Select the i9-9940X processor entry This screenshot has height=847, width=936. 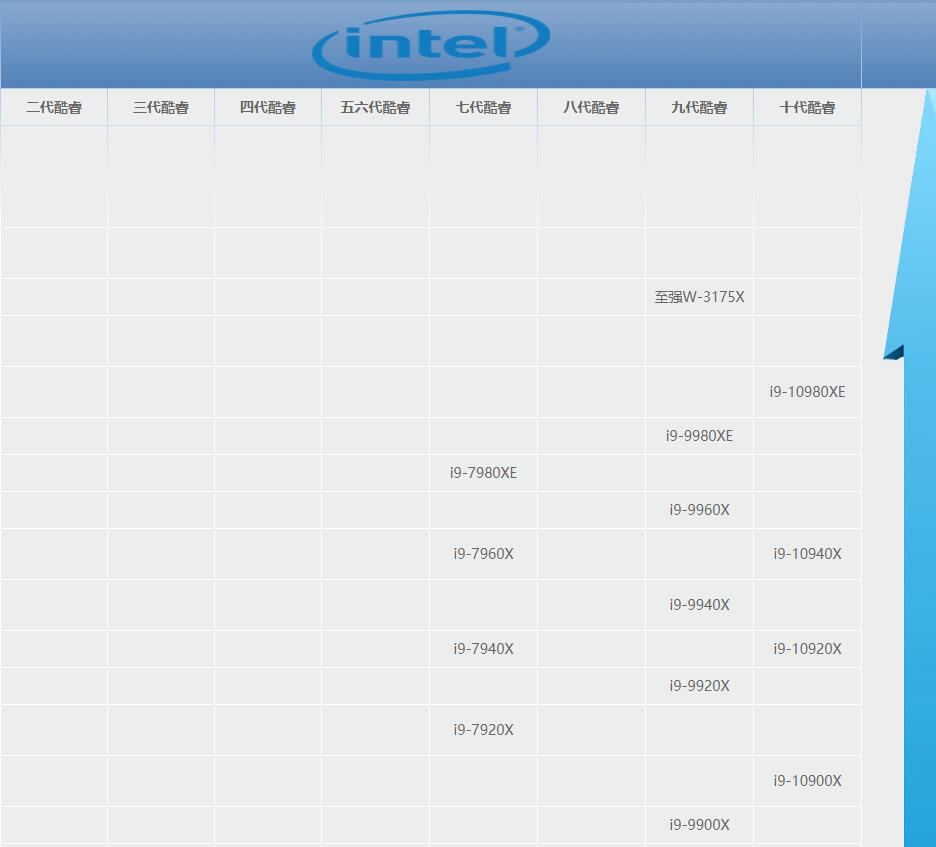point(699,605)
